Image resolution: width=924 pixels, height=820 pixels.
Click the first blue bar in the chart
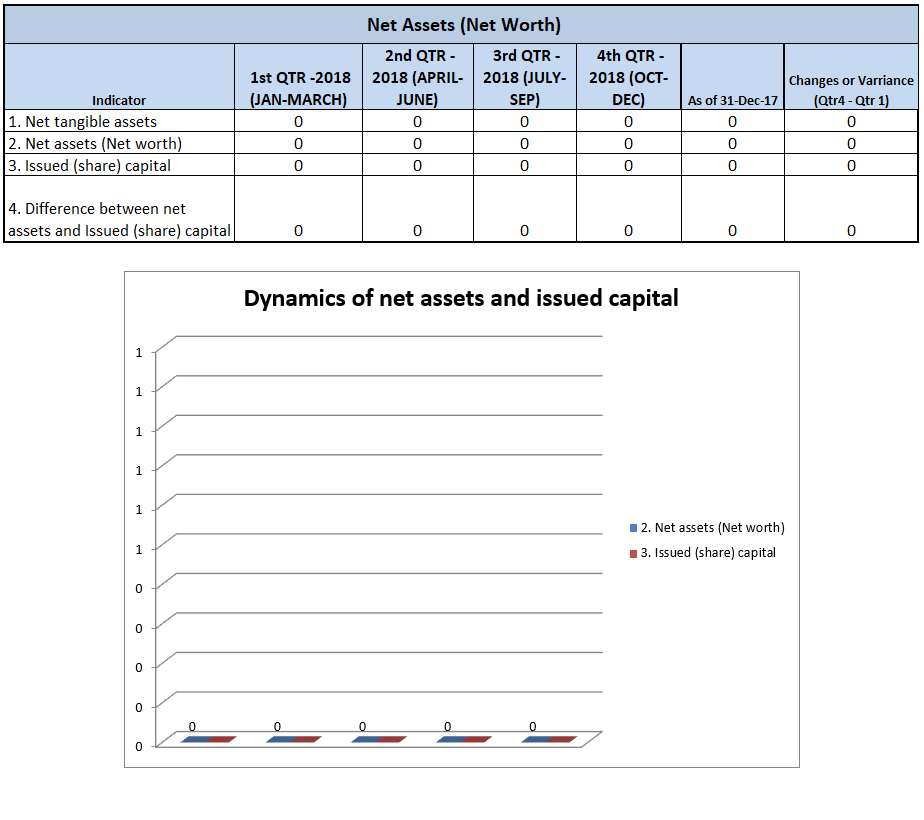196,739
